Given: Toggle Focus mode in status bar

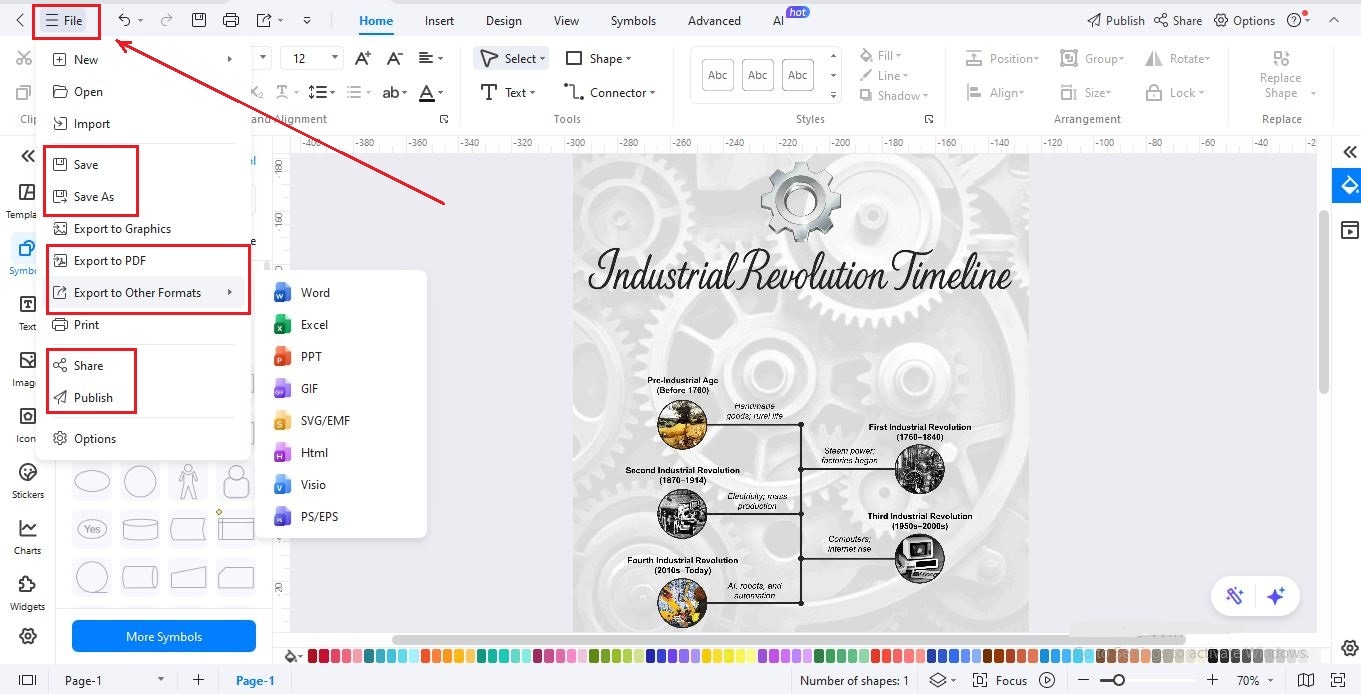Looking at the screenshot, I should [1000, 680].
